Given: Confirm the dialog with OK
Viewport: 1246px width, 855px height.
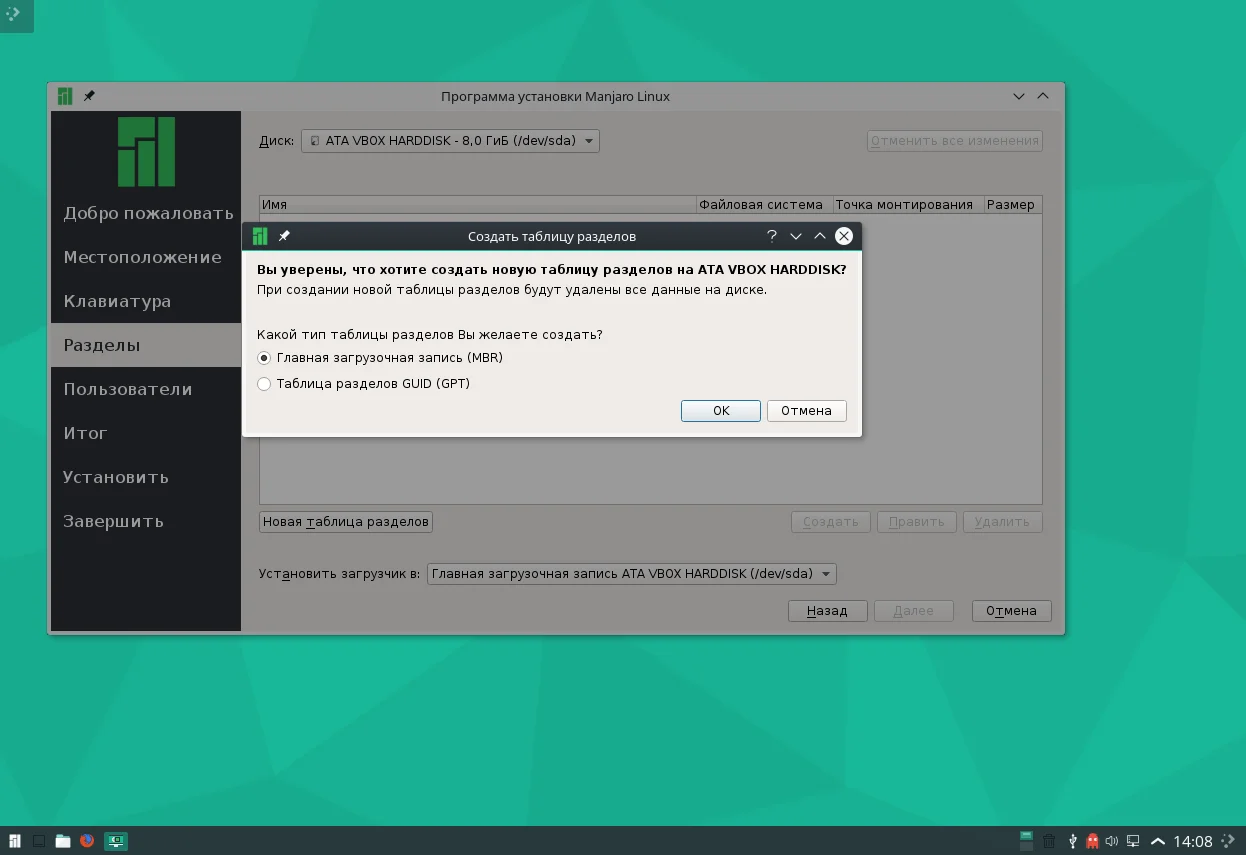Looking at the screenshot, I should 721,411.
